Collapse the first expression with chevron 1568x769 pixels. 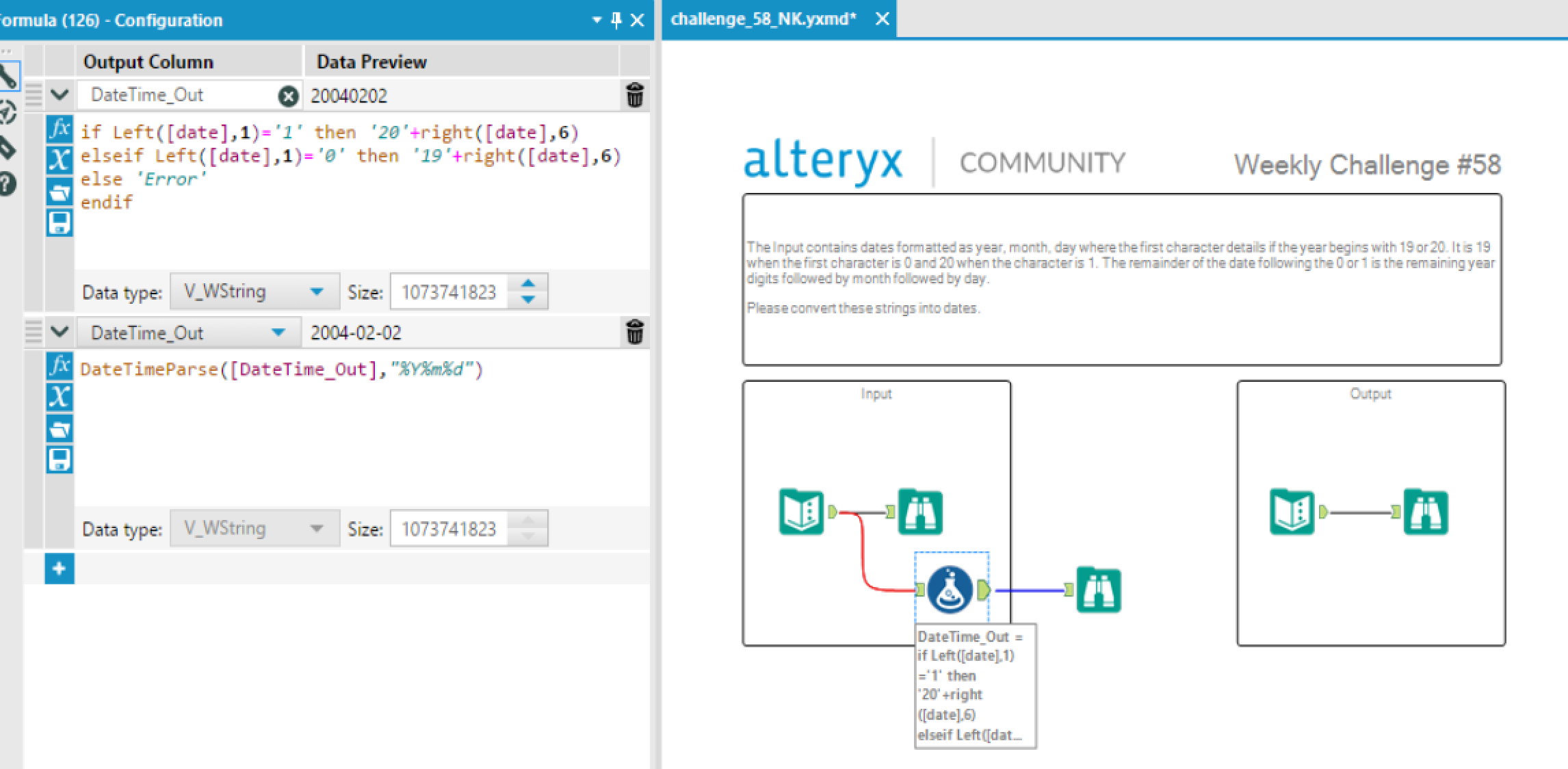pos(60,95)
